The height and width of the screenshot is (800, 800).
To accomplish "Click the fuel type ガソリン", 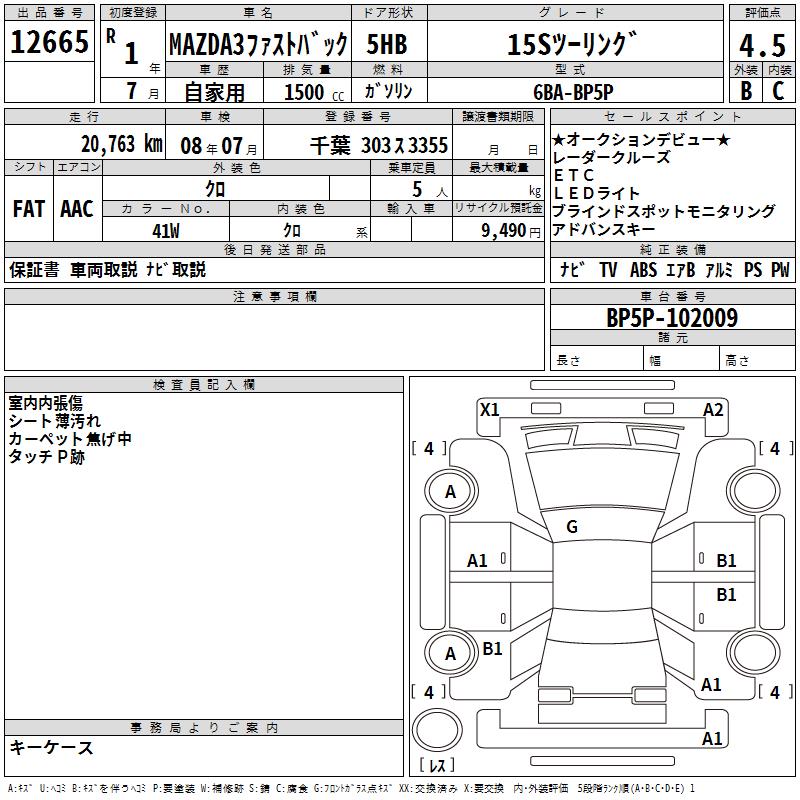I will click(388, 91).
